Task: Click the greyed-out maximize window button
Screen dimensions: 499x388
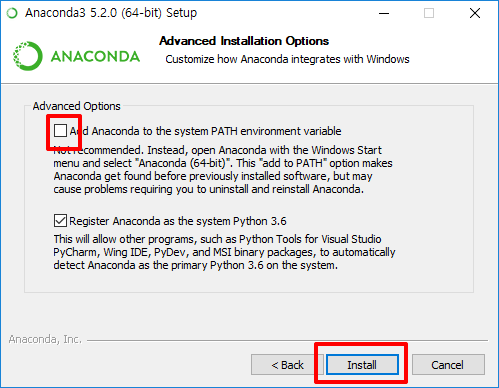Action: (x=429, y=13)
